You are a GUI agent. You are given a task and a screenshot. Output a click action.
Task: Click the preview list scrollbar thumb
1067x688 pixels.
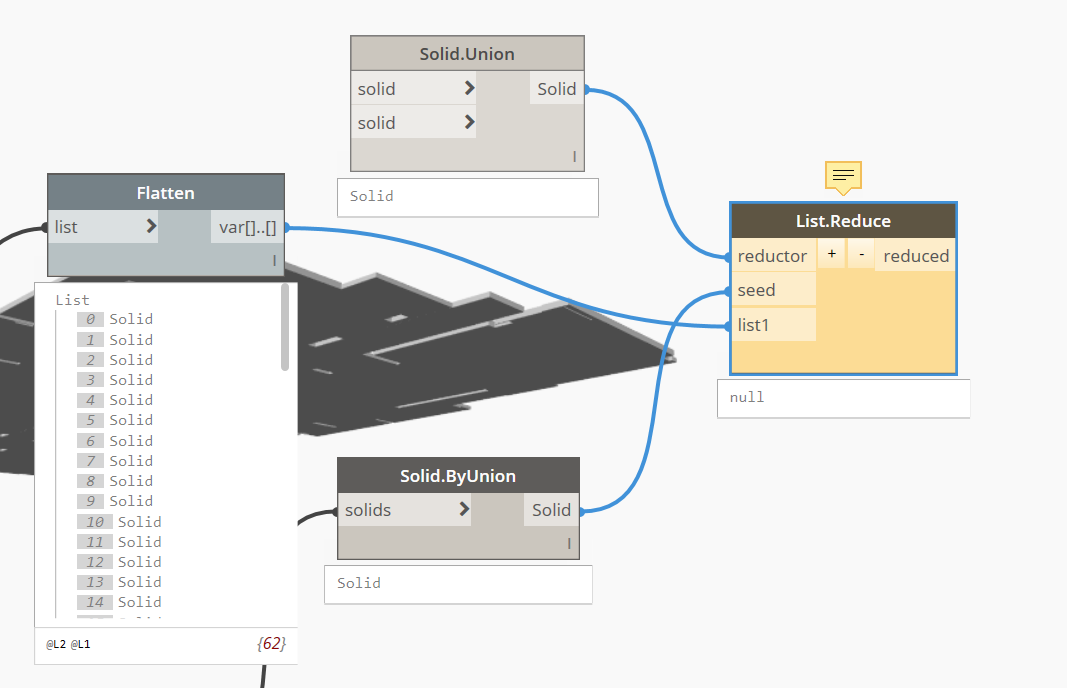coord(284,327)
